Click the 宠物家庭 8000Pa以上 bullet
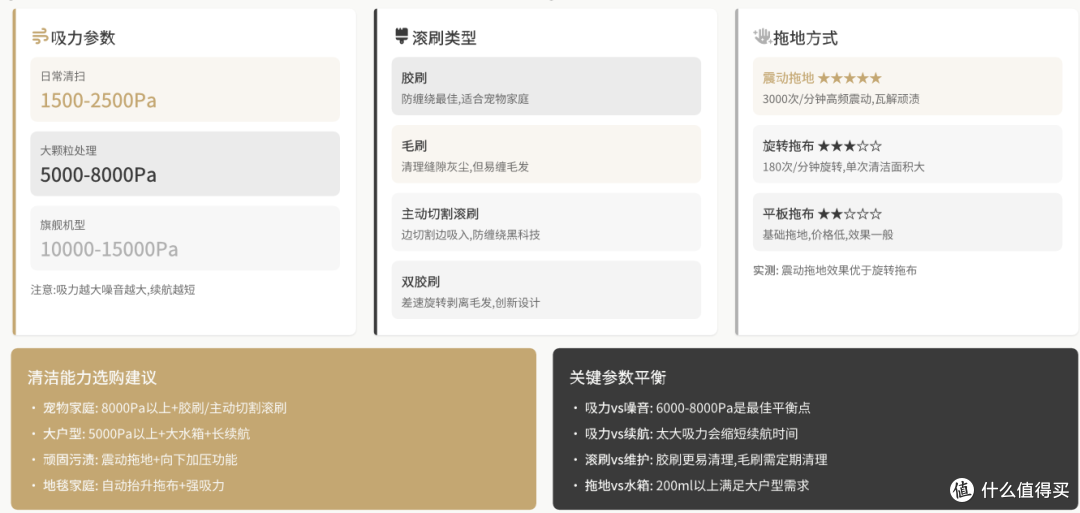1080x513 pixels. pos(165,408)
